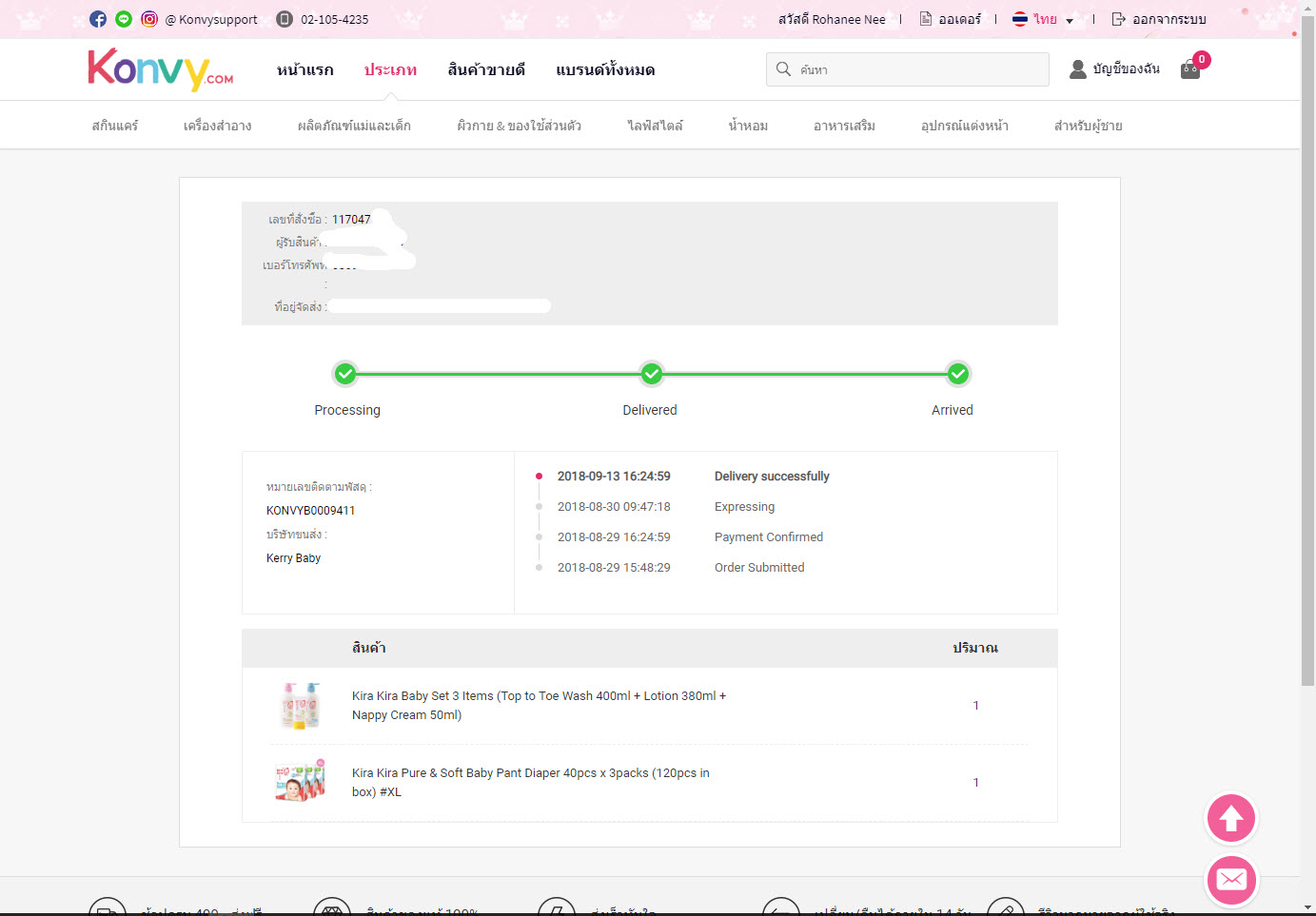Open the ผลิตภัณฑ์แม่และเด็ก category tab
The height and width of the screenshot is (916, 1316).
354,126
